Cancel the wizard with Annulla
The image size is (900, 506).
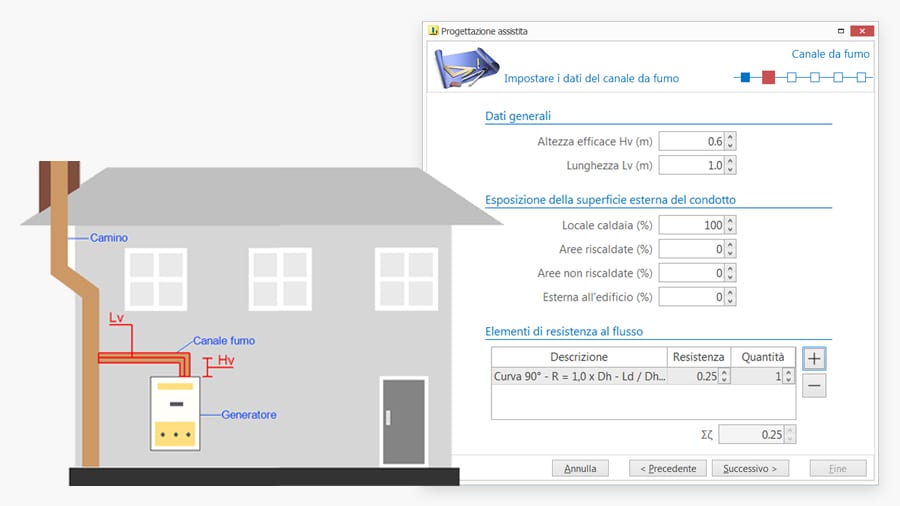580,468
